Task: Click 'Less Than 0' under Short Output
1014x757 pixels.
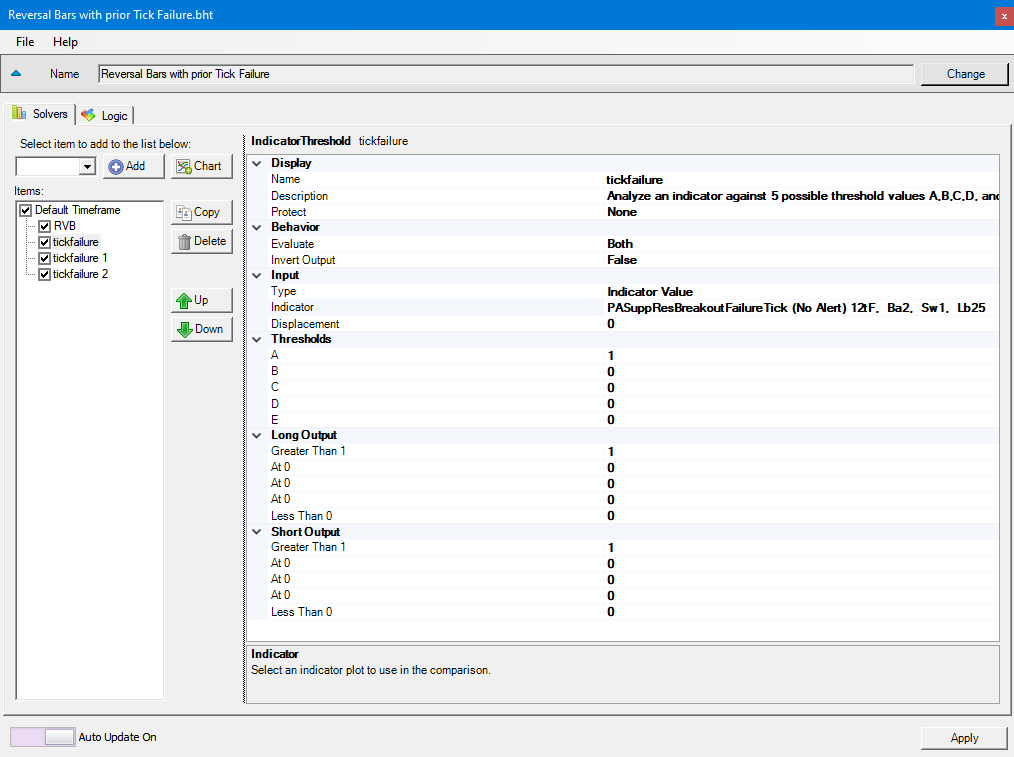Action: coord(301,612)
